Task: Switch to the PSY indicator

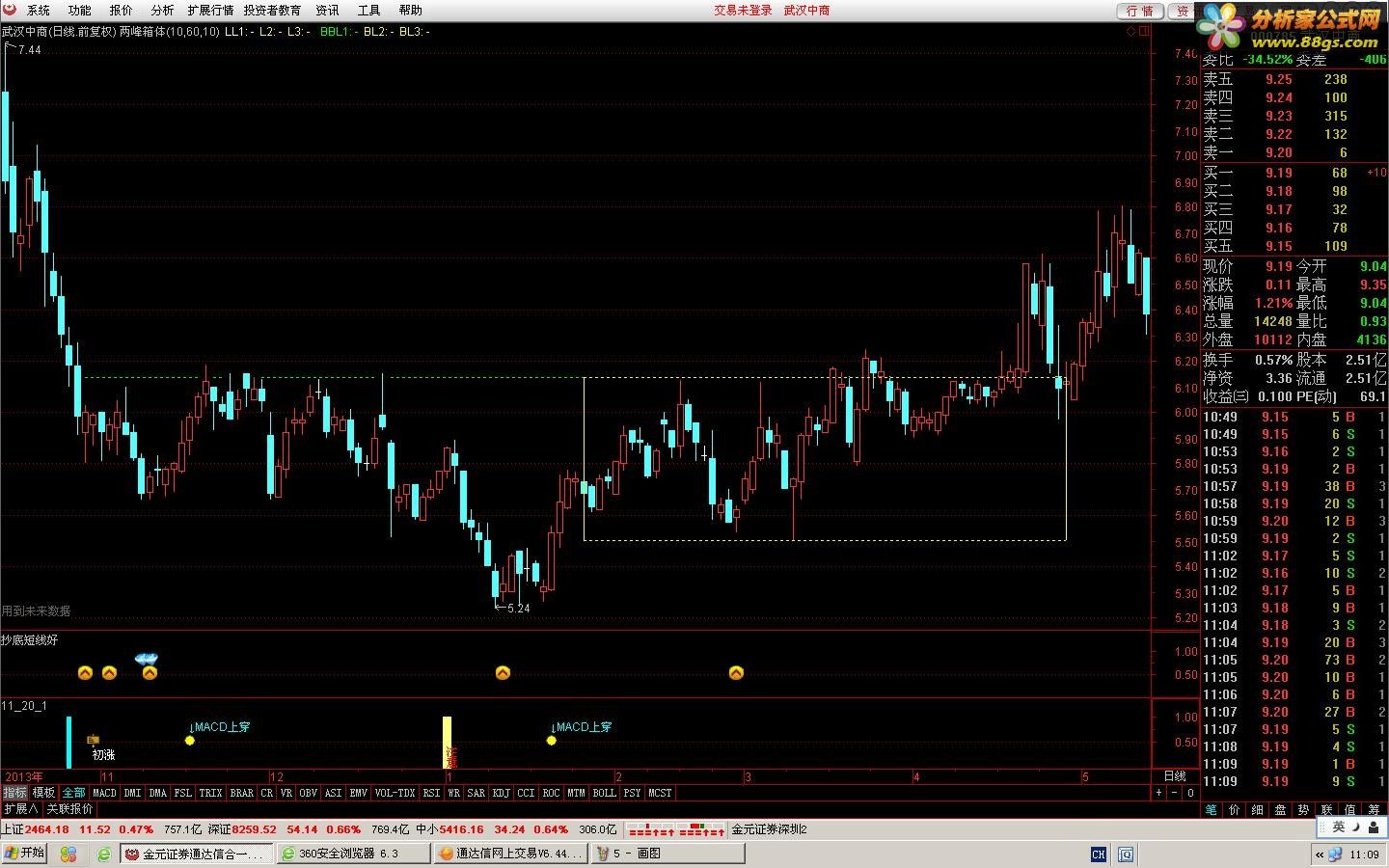Action: point(633,793)
